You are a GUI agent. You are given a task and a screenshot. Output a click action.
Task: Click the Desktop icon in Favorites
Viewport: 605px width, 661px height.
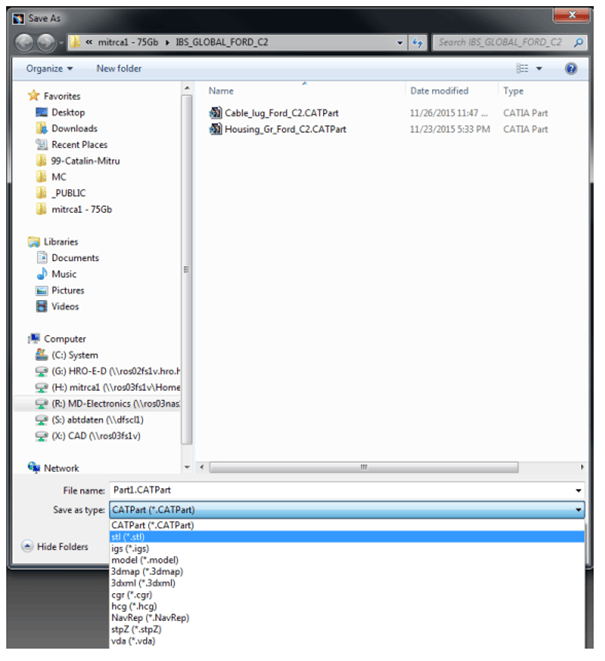click(x=41, y=112)
